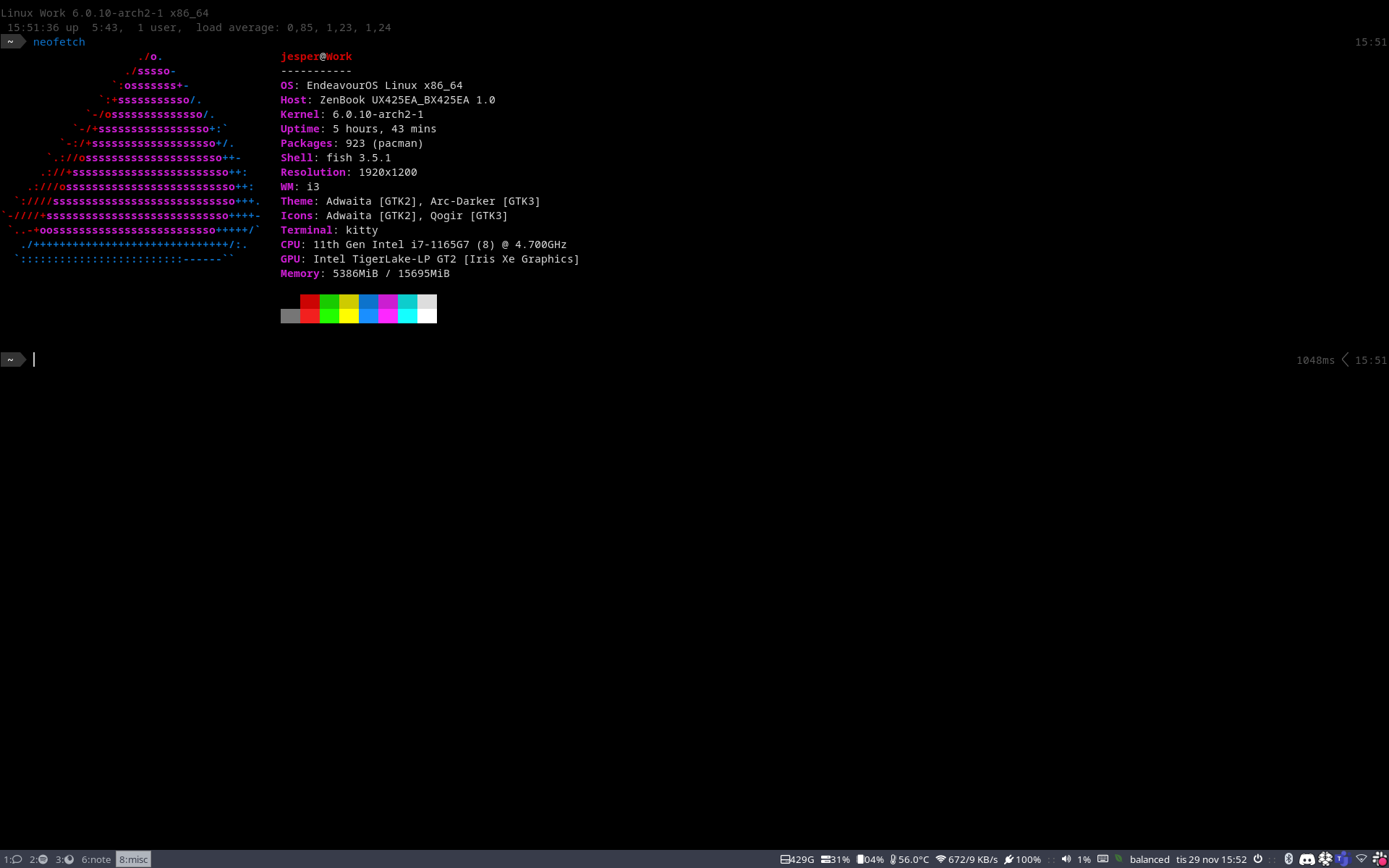Open the Slack tray icon
Viewport: 1389px width, 868px height.
[x=1380, y=859]
